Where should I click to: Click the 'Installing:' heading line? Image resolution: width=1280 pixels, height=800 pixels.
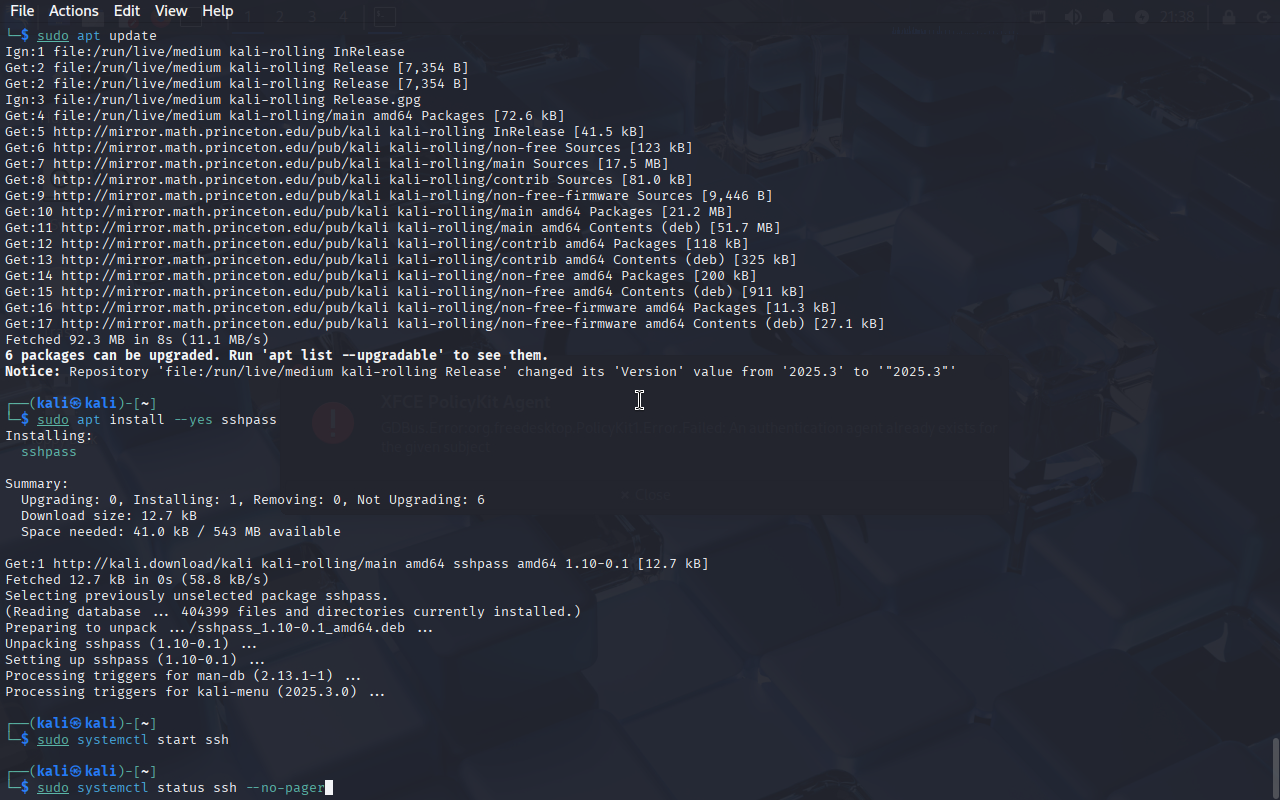point(49,436)
